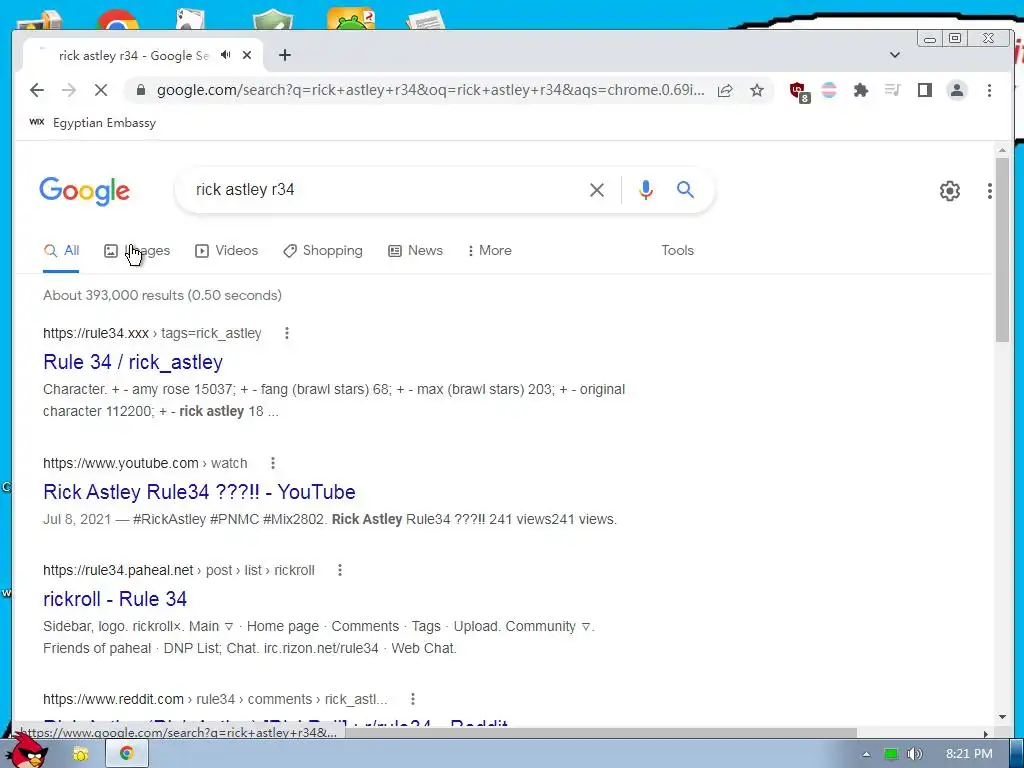
Task: Show hidden system tray icons arrow
Action: [866, 754]
